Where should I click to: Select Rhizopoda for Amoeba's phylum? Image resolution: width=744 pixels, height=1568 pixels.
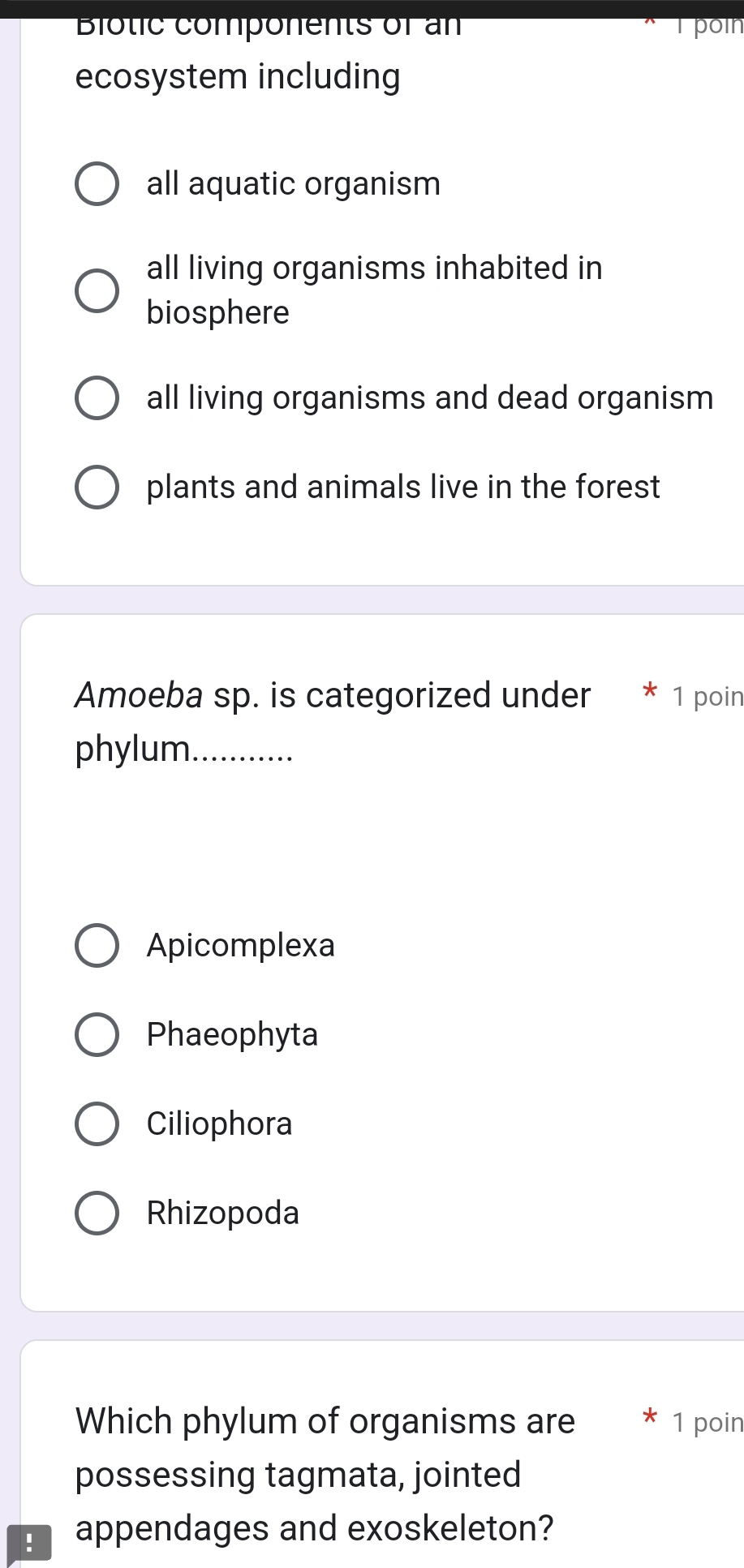coord(96,1213)
